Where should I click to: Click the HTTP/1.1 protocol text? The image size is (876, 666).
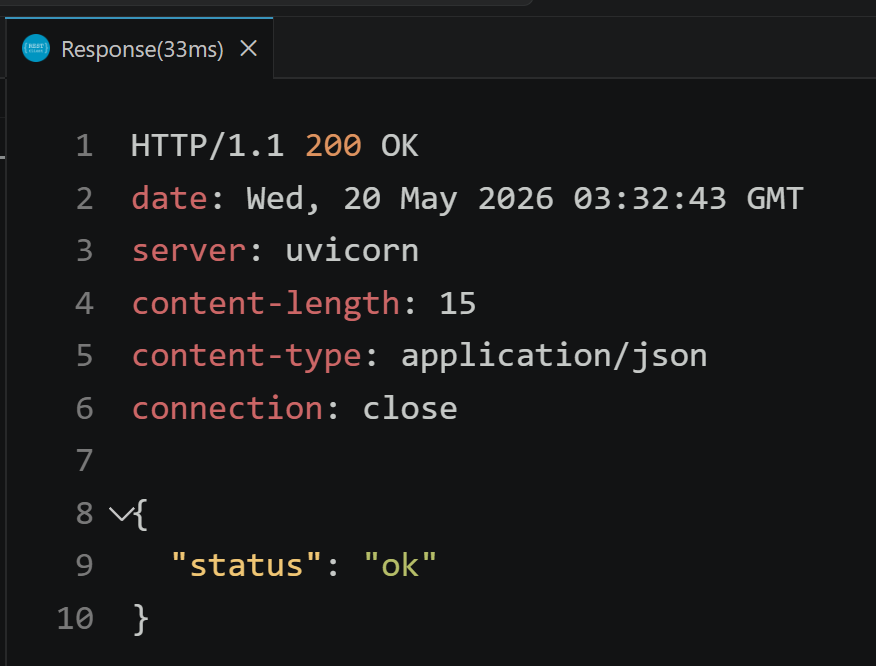click(207, 146)
